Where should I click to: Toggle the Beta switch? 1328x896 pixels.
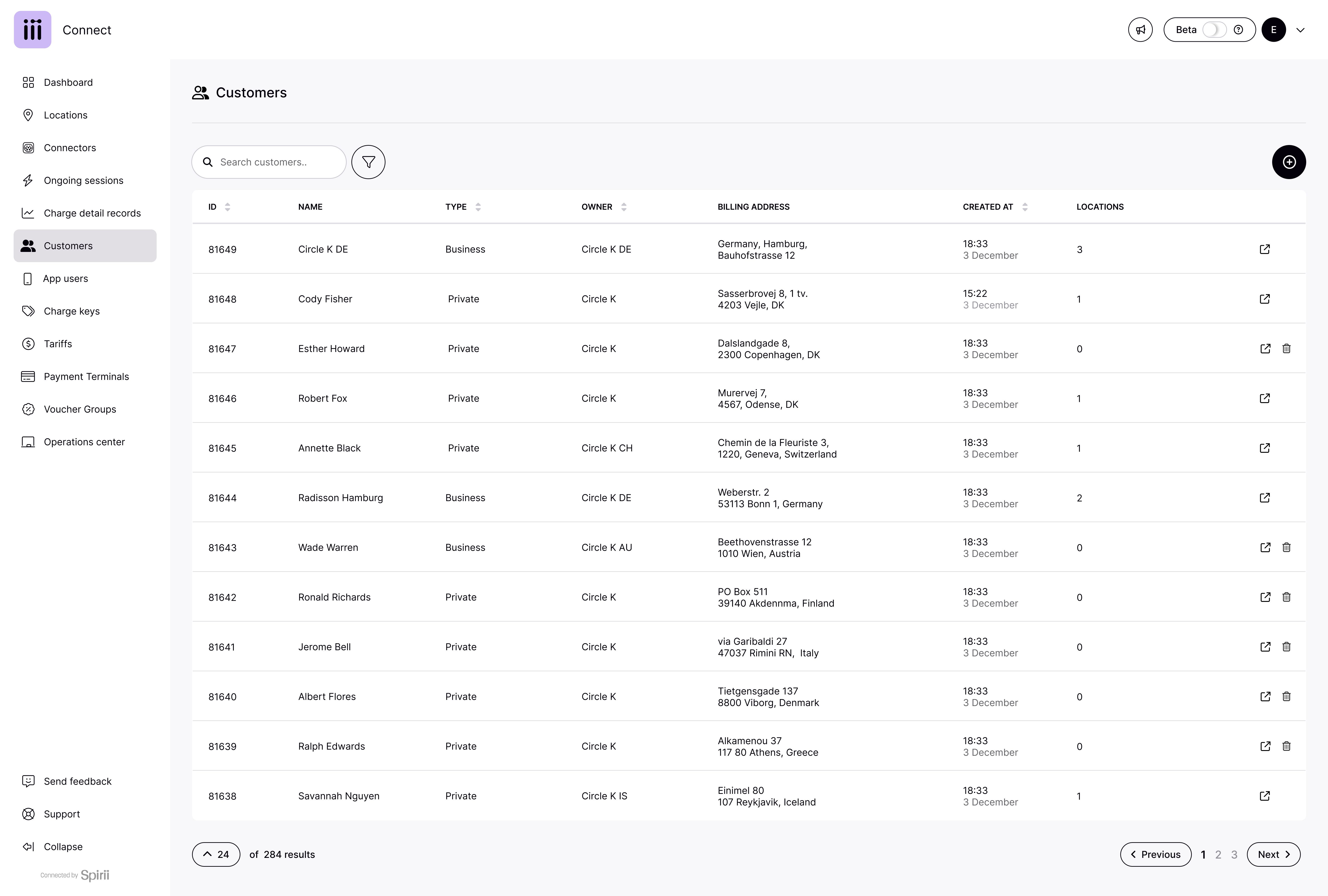pos(1214,30)
